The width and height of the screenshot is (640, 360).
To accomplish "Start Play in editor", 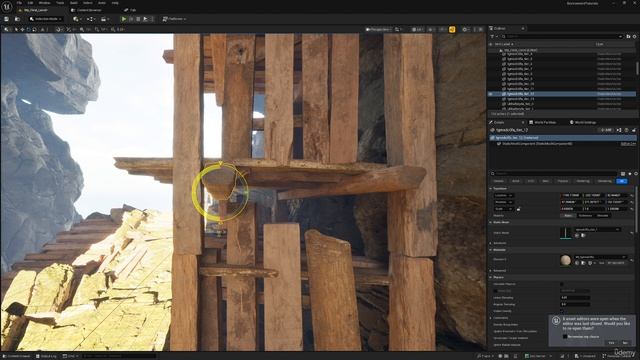I will (x=124, y=19).
